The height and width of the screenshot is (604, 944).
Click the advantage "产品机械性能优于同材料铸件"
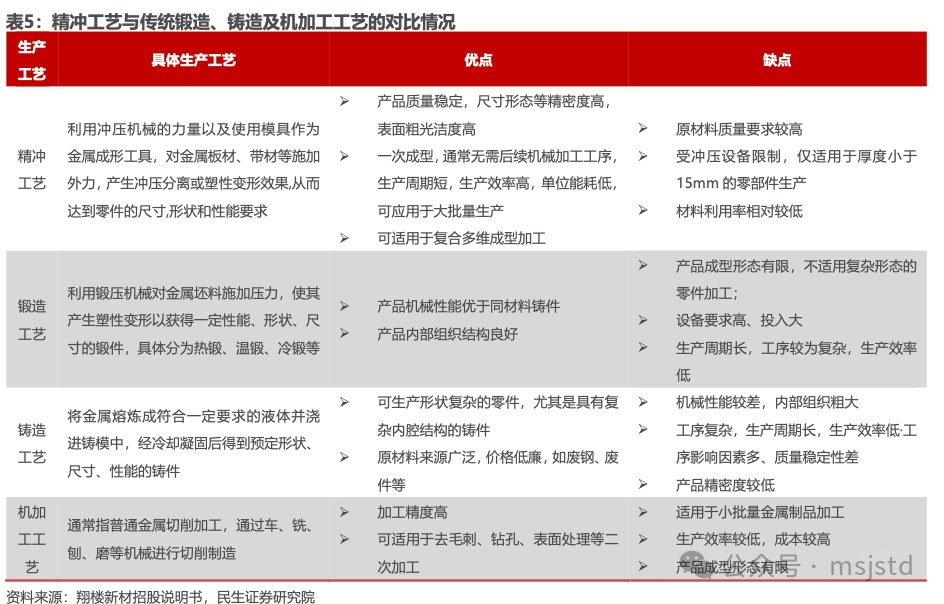pyautogui.click(x=468, y=306)
